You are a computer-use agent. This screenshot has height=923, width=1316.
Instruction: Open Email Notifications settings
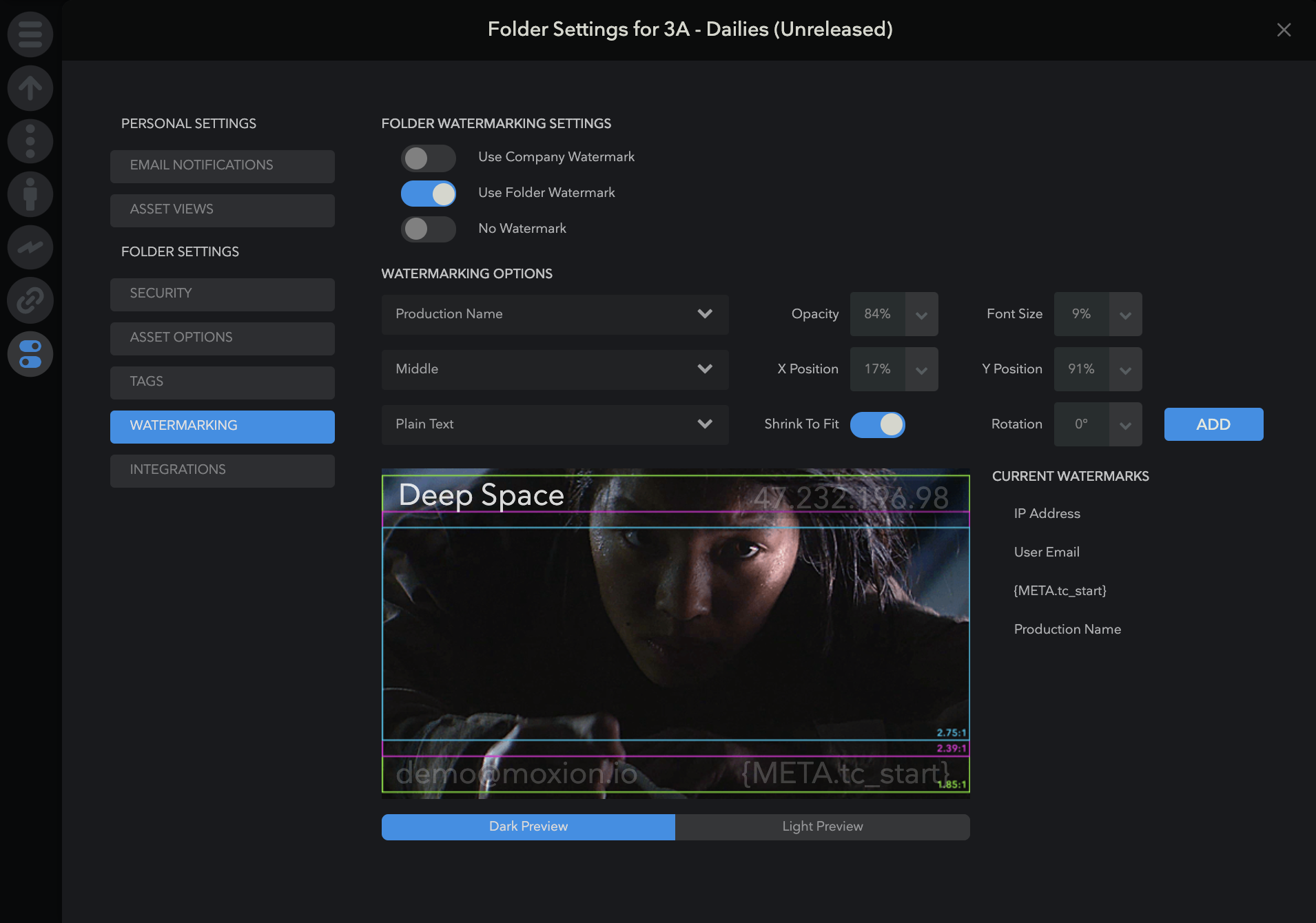pyautogui.click(x=223, y=166)
